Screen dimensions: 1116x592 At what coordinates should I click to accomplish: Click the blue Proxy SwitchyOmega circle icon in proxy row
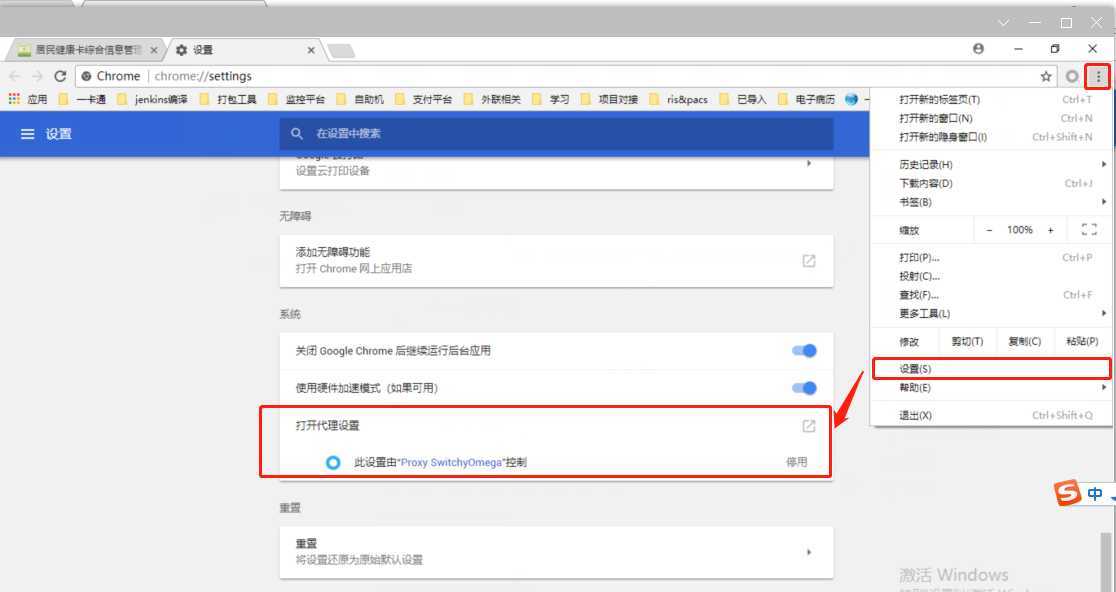pyautogui.click(x=332, y=462)
